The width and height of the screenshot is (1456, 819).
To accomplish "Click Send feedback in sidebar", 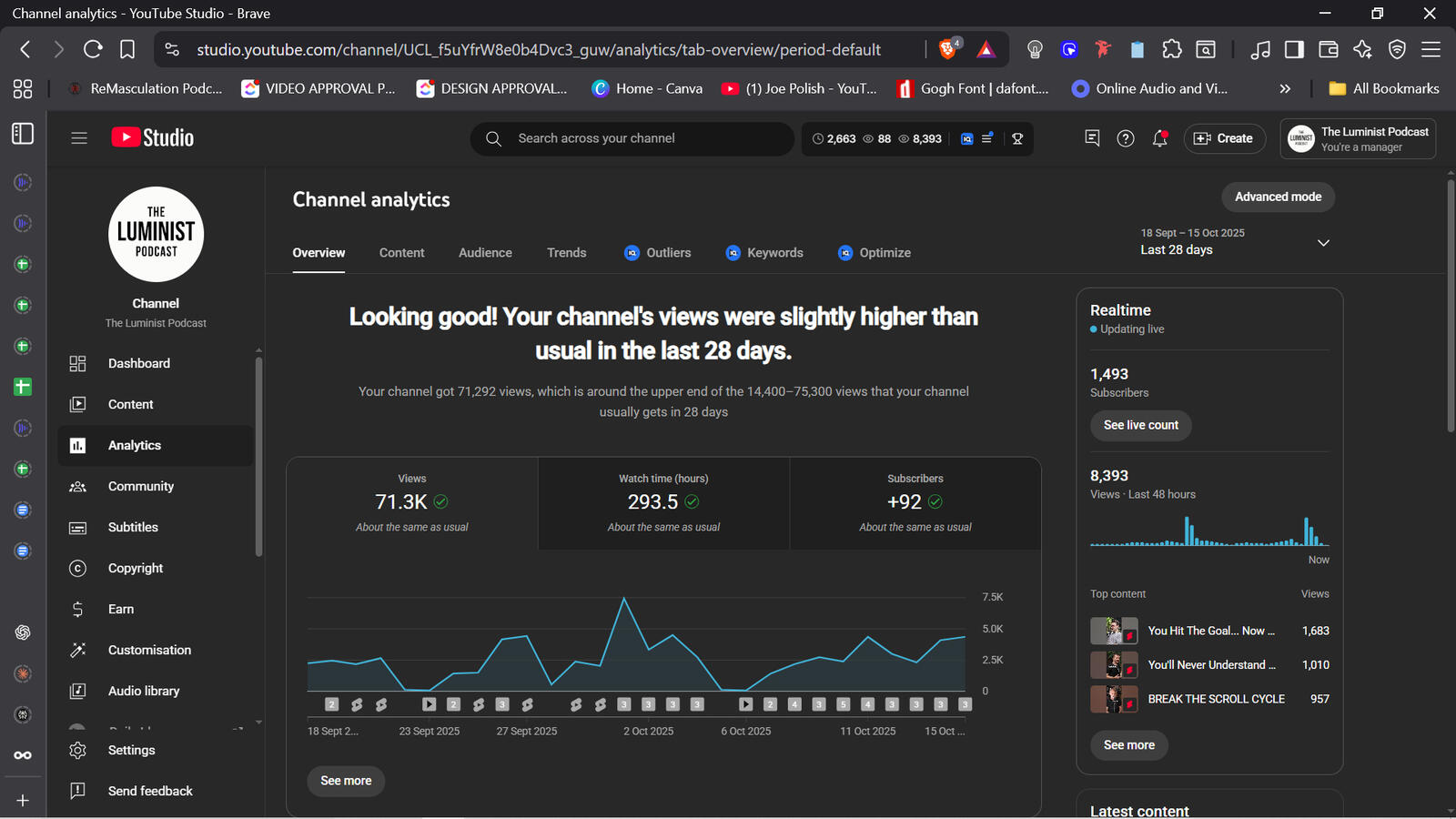I will (156, 791).
